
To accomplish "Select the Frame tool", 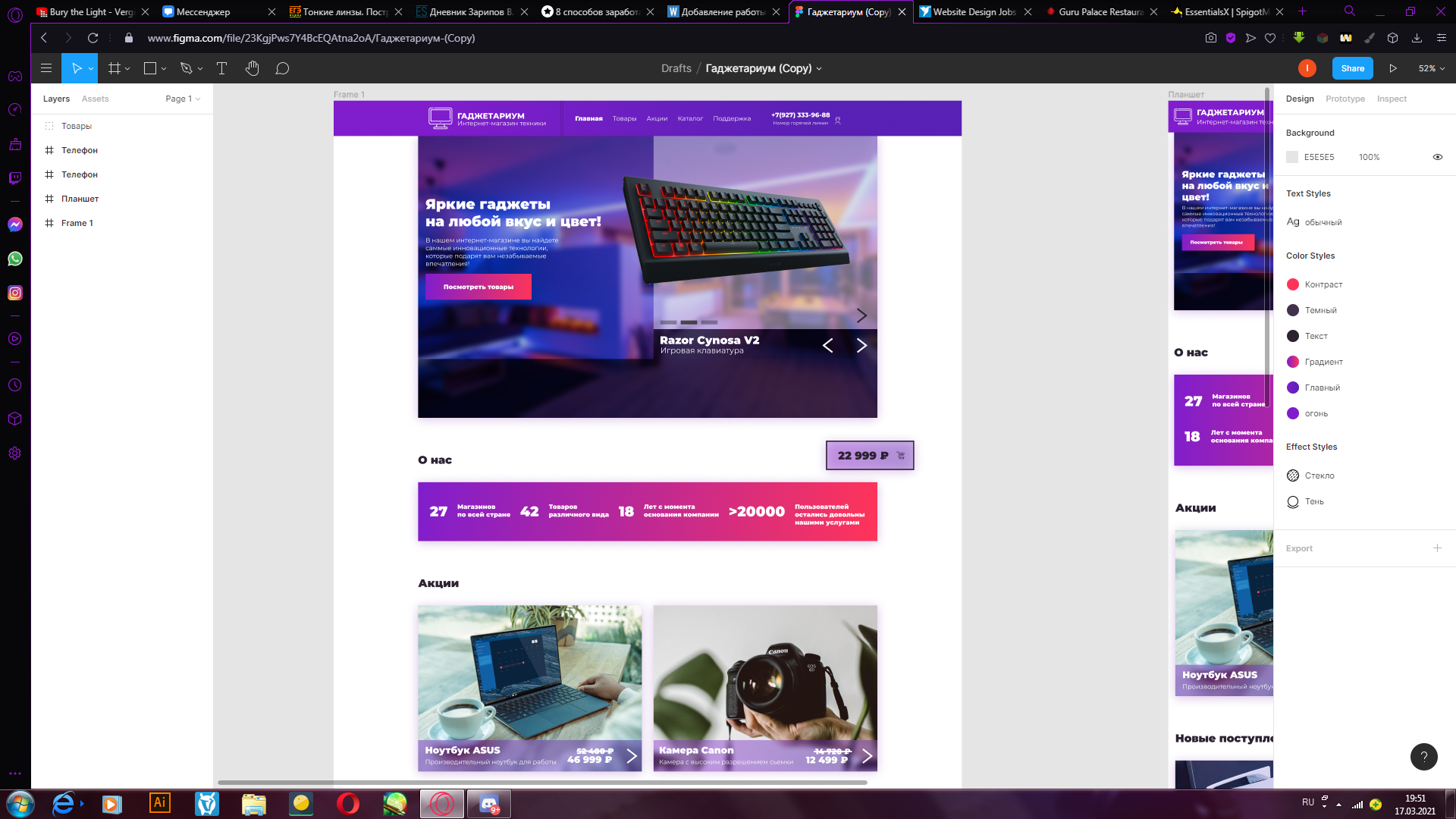I will pyautogui.click(x=115, y=68).
